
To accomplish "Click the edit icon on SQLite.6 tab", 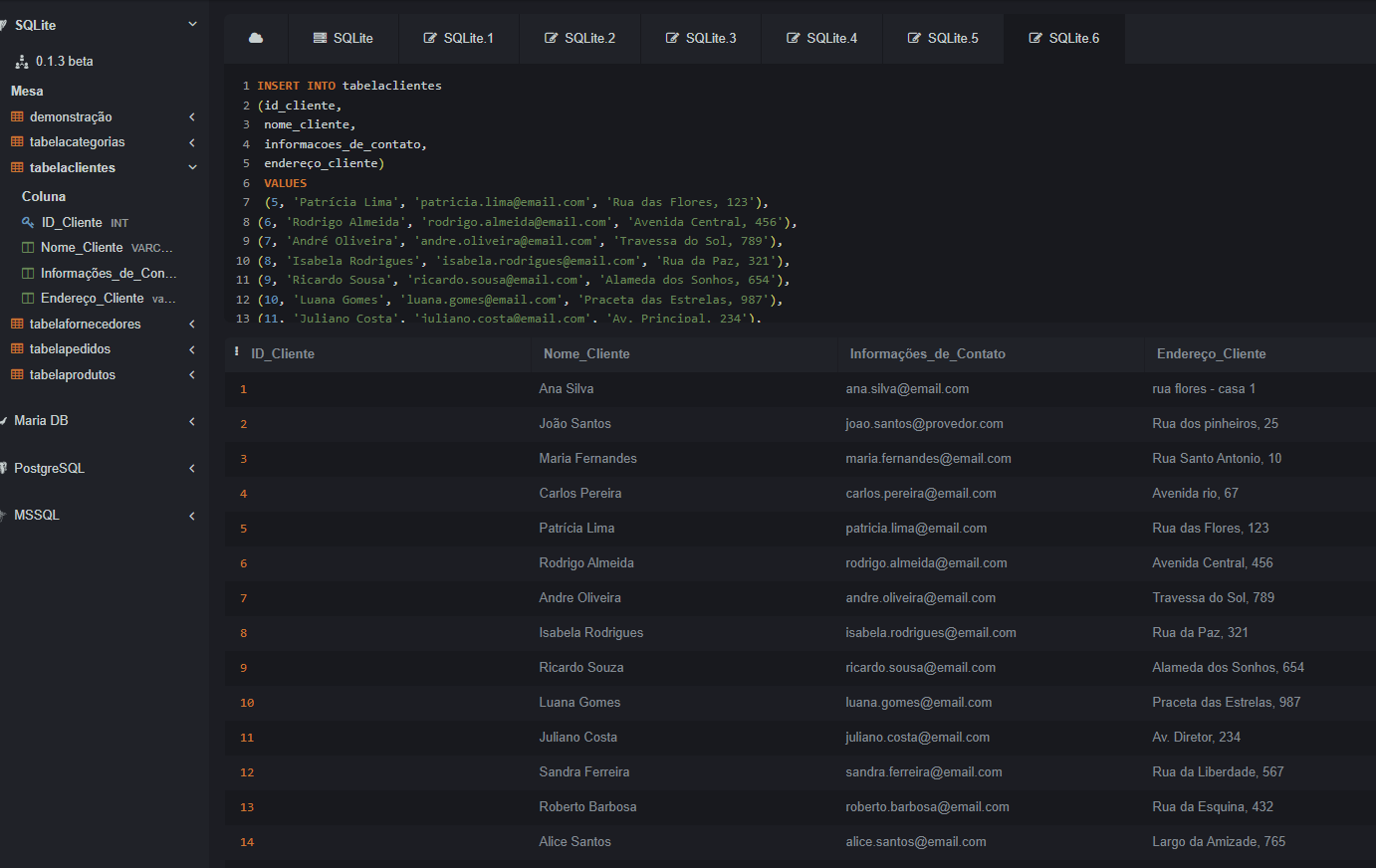I will [1035, 38].
